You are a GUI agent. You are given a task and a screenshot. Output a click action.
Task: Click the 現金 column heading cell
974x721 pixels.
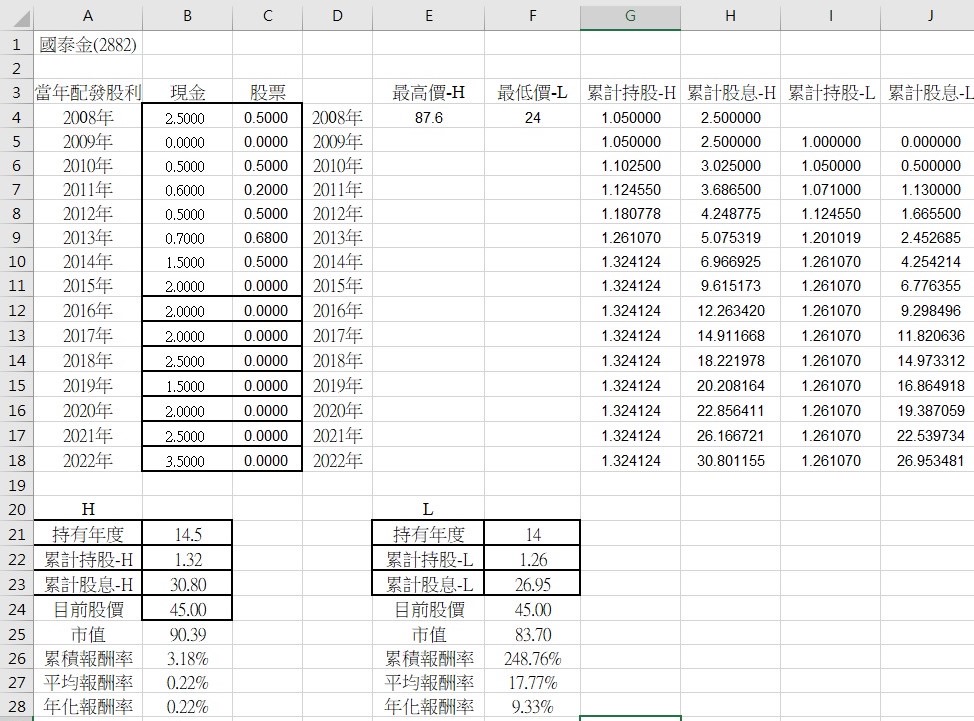tap(188, 93)
